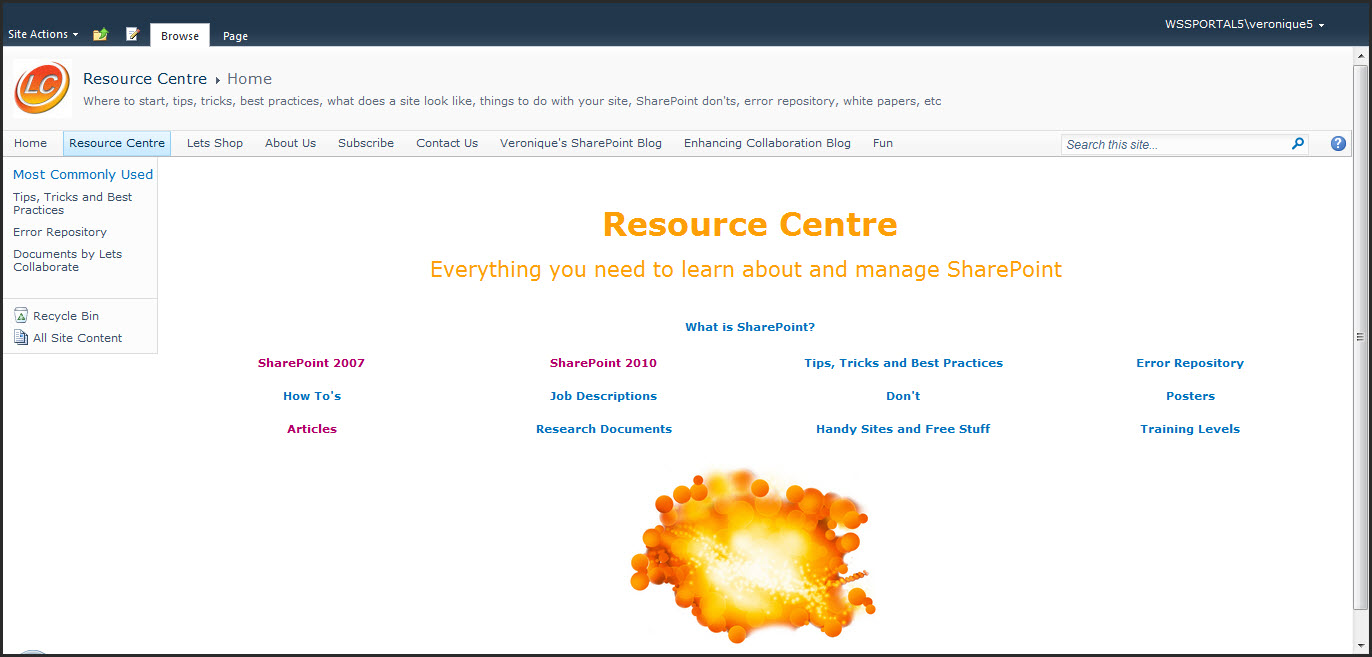Click the orange LC site logo
Image resolution: width=1372 pixels, height=657 pixels.
pyautogui.click(x=42, y=88)
